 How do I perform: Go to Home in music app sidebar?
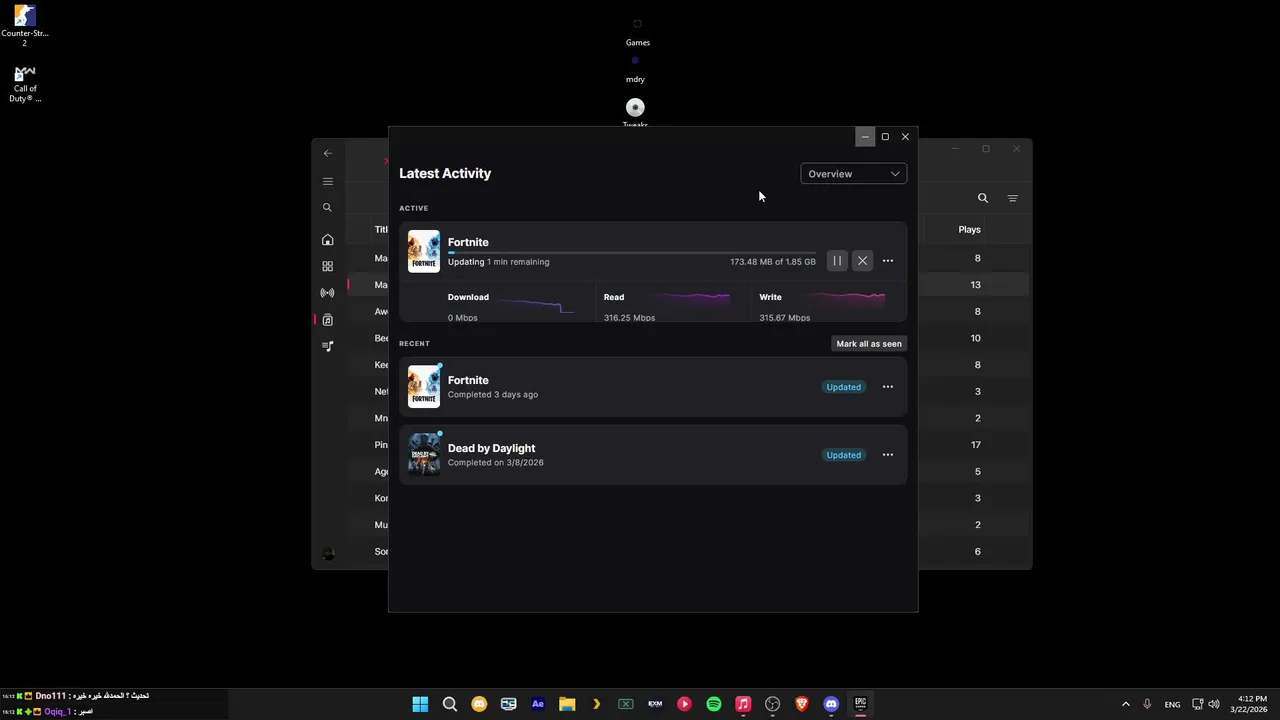pyautogui.click(x=327, y=240)
